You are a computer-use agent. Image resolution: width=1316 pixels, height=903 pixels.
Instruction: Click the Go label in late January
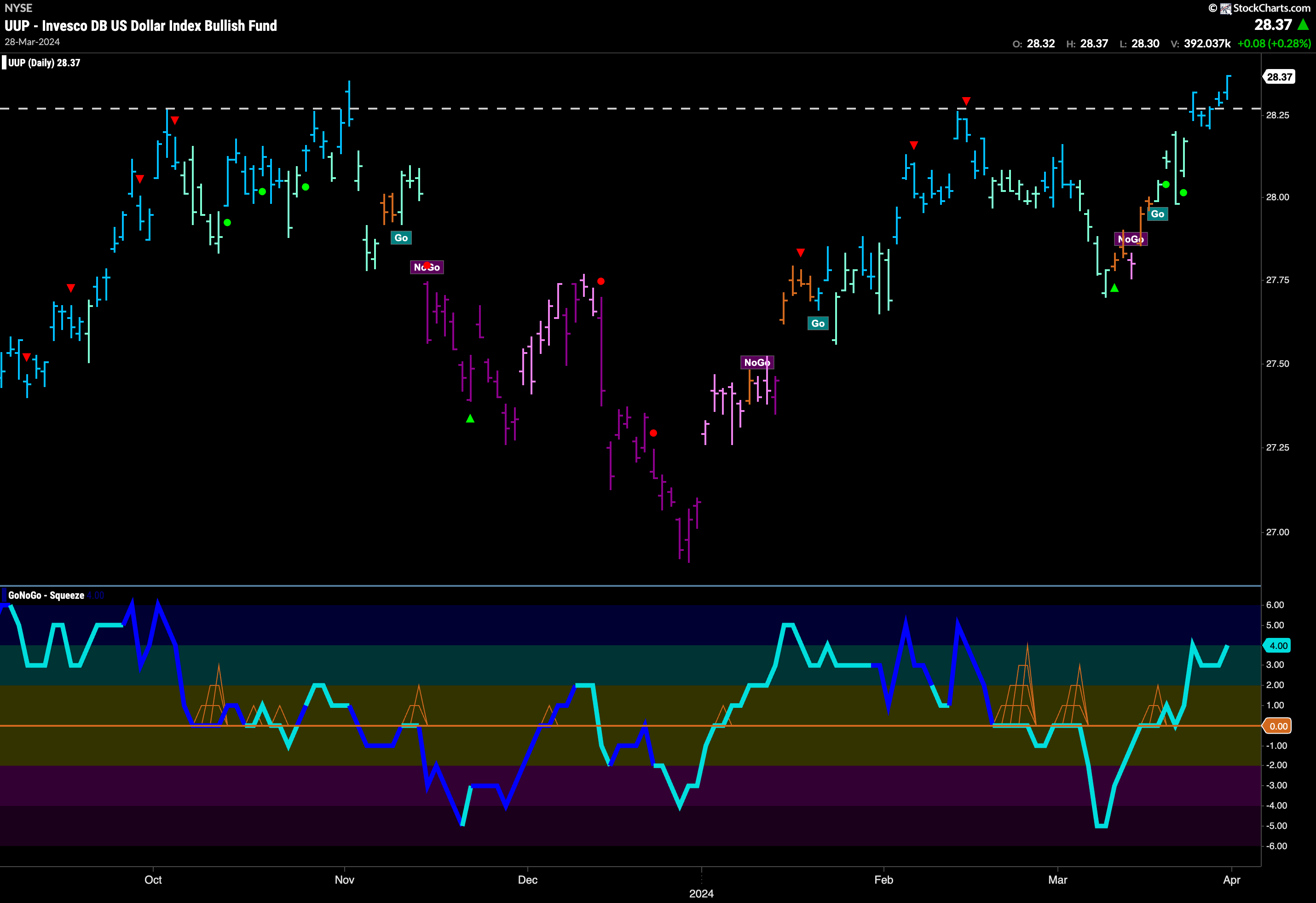pyautogui.click(x=818, y=324)
